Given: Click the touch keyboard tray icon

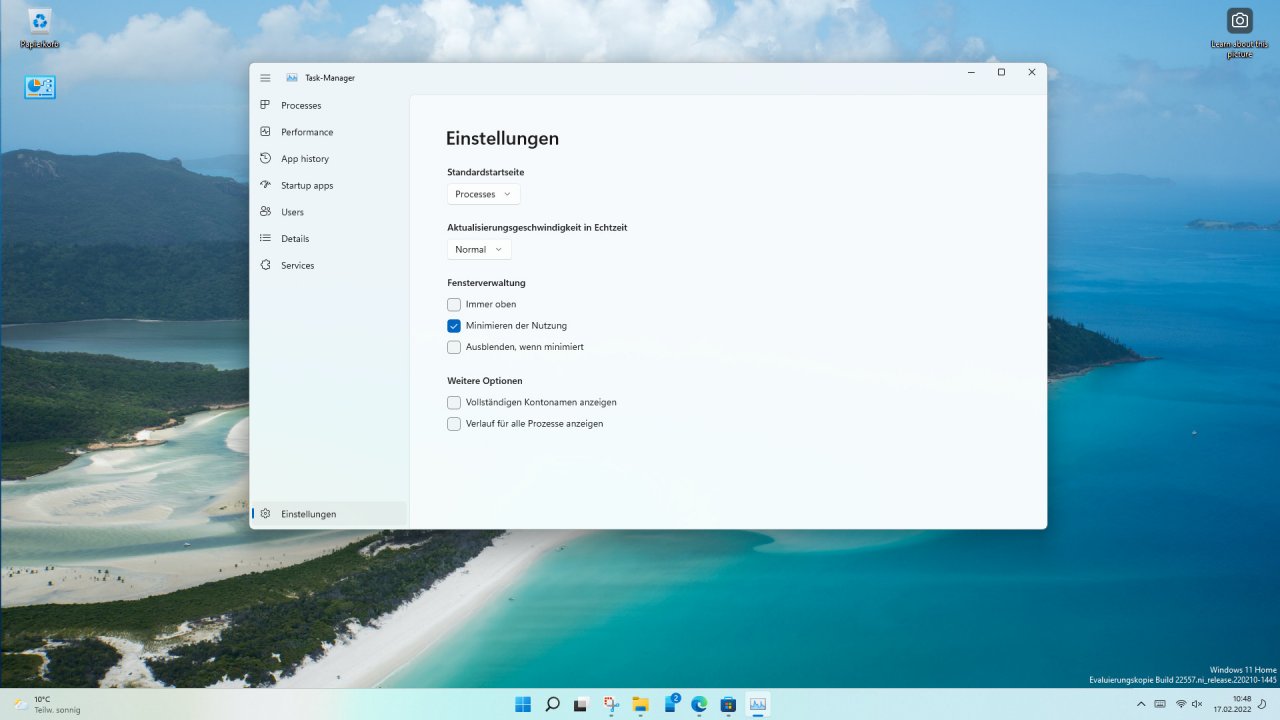Looking at the screenshot, I should [x=1160, y=704].
